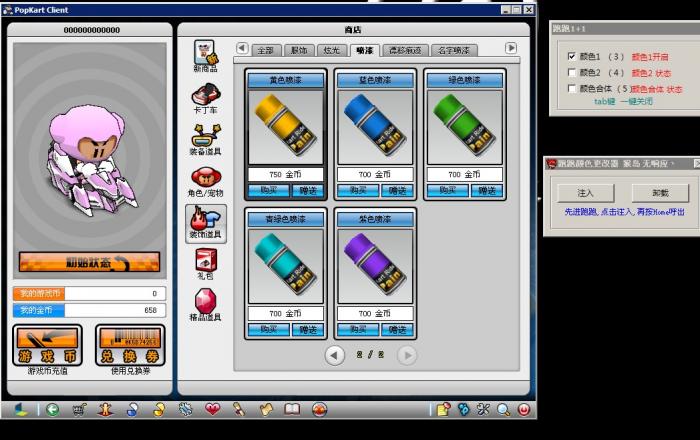Click the blue-yellow logo at toolbar start
The width and height of the screenshot is (700, 440).
21,409
